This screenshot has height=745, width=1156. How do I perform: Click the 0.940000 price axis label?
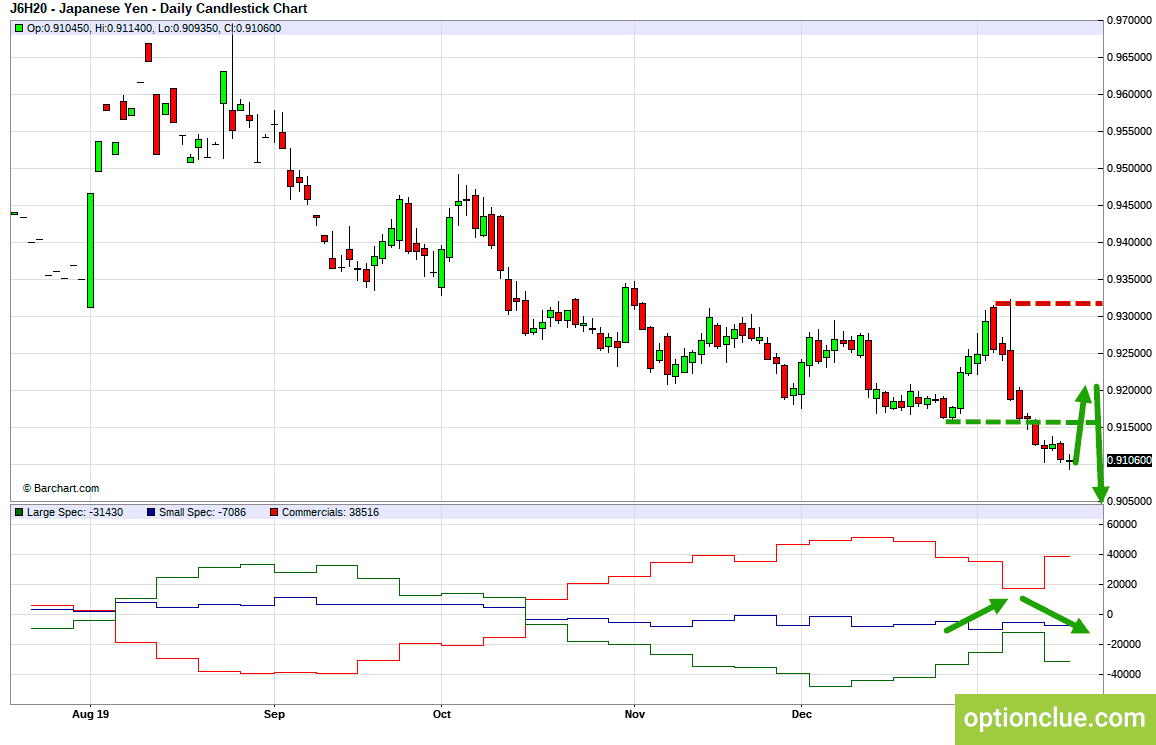(1129, 242)
